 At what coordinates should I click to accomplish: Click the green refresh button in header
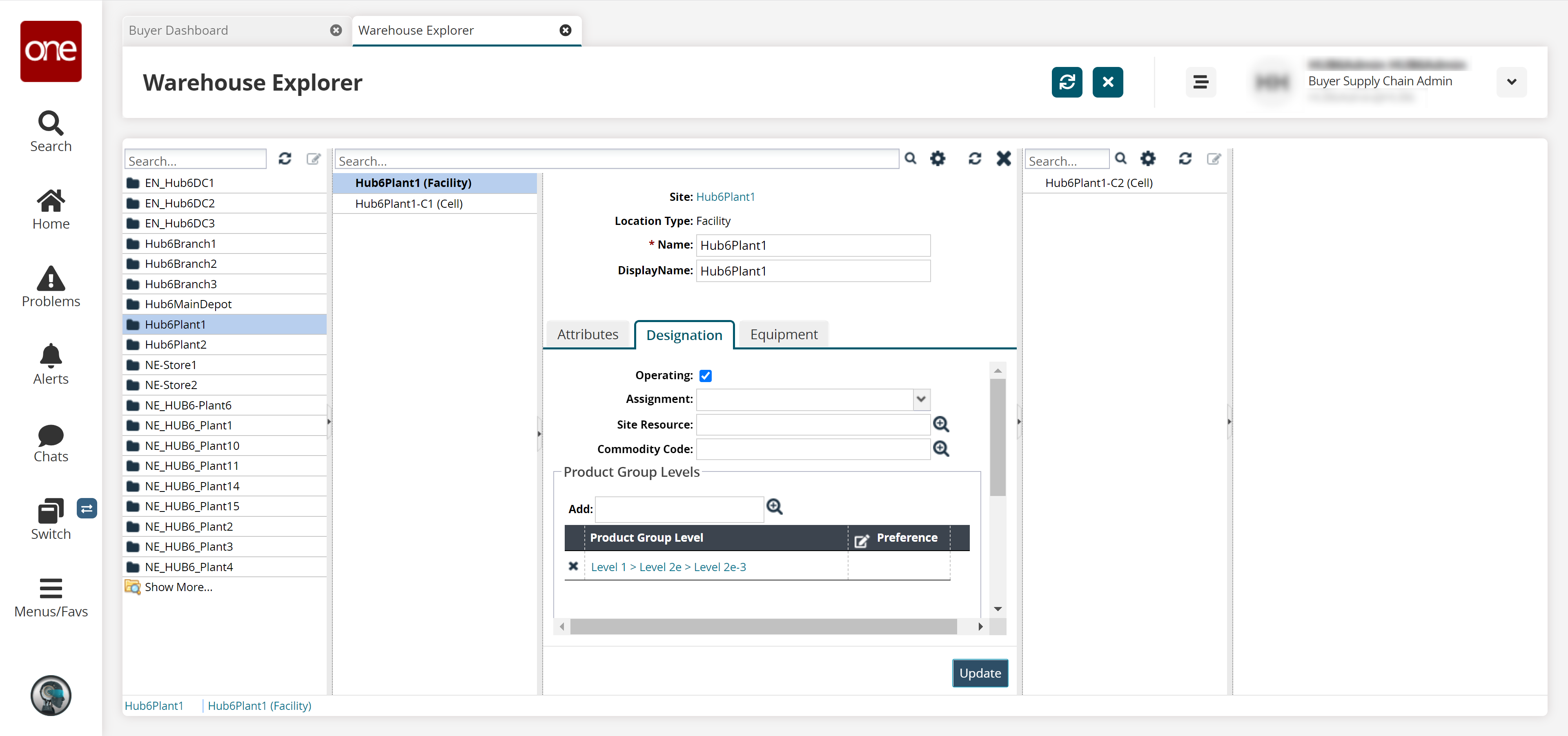click(1067, 82)
